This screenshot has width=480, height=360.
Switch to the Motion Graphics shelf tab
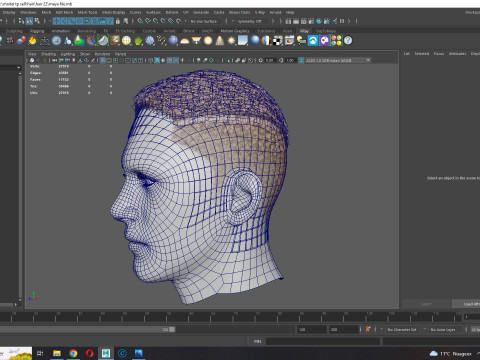tap(235, 31)
